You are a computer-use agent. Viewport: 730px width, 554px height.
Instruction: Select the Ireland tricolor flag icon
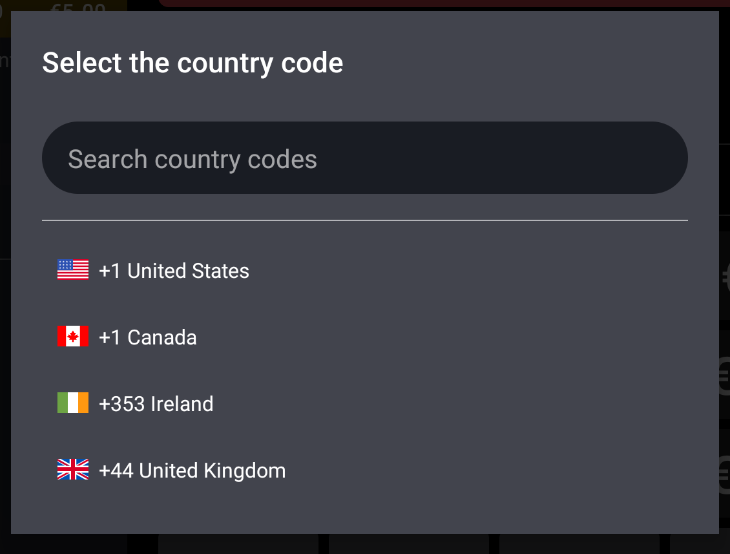click(73, 404)
